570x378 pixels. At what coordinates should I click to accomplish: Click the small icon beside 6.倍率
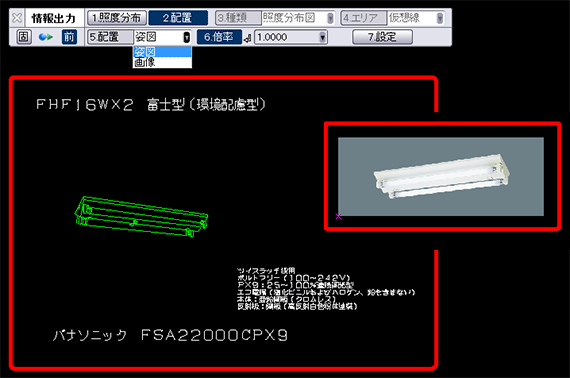click(x=248, y=38)
